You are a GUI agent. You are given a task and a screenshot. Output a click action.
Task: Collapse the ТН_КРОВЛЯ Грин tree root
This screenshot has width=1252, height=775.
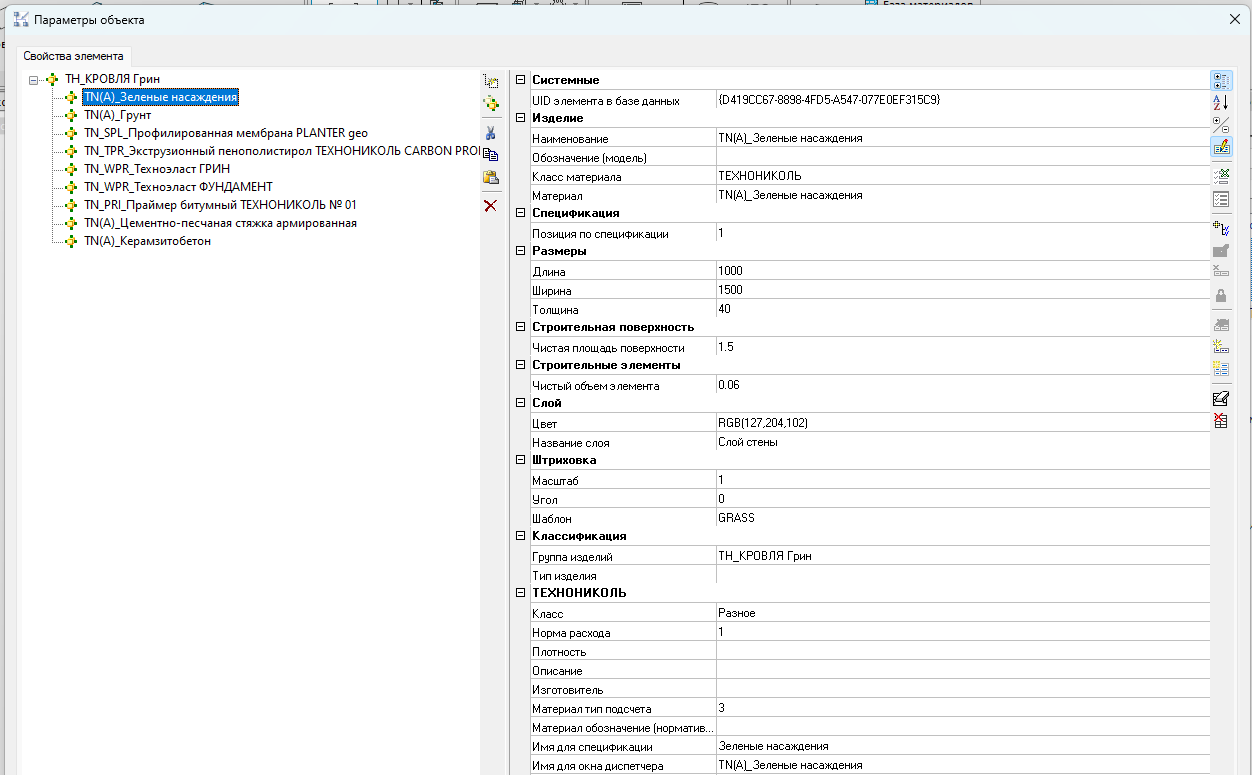(35, 79)
